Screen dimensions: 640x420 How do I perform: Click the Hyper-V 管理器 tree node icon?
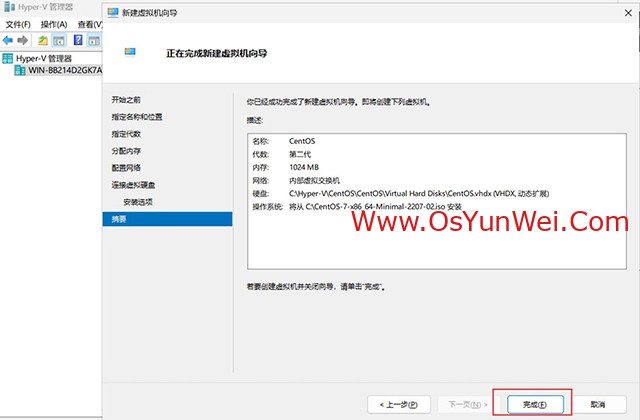tap(8, 58)
